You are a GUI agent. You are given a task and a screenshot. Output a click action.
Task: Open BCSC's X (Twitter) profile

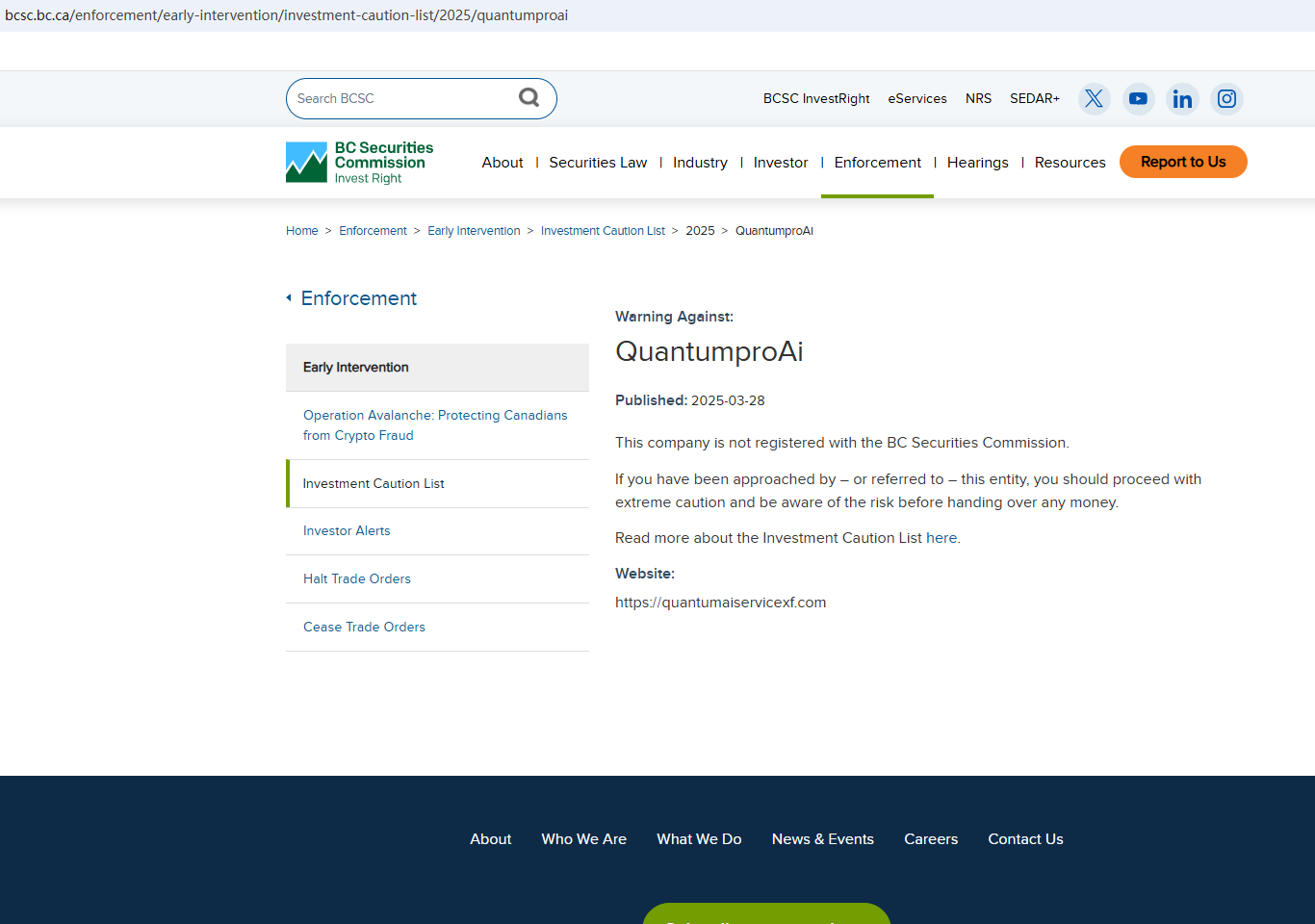click(x=1094, y=98)
